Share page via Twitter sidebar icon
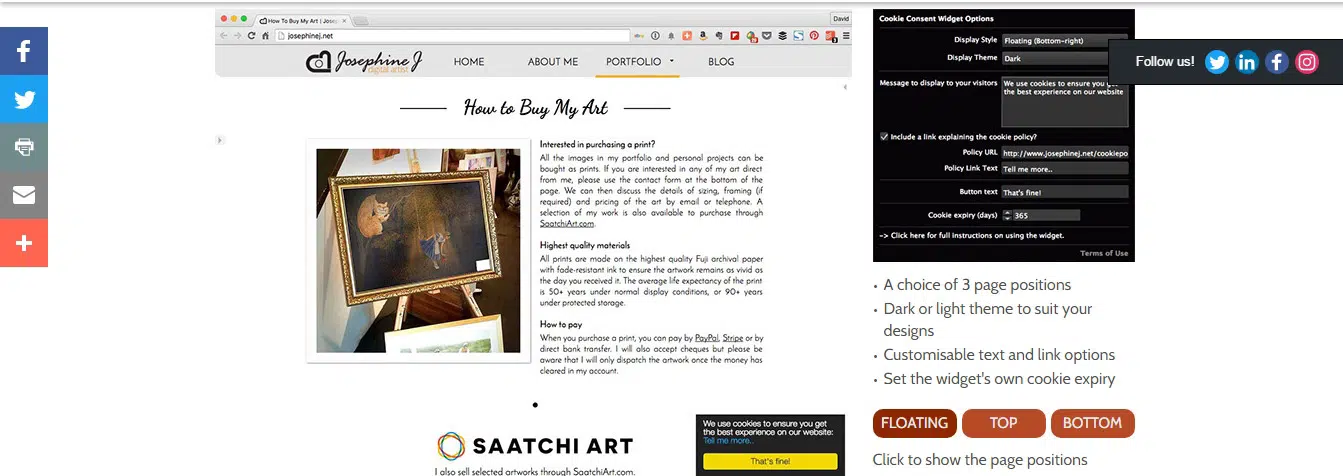Image resolution: width=1343 pixels, height=476 pixels. [24, 99]
